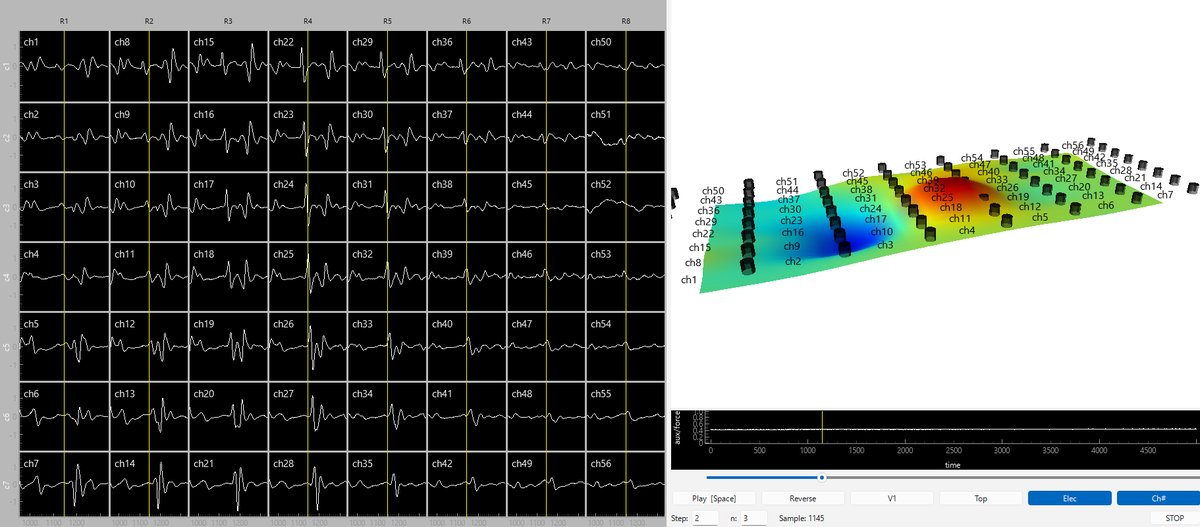Click the ch33 plot in grid
The height and width of the screenshot is (527, 1200).
point(387,347)
